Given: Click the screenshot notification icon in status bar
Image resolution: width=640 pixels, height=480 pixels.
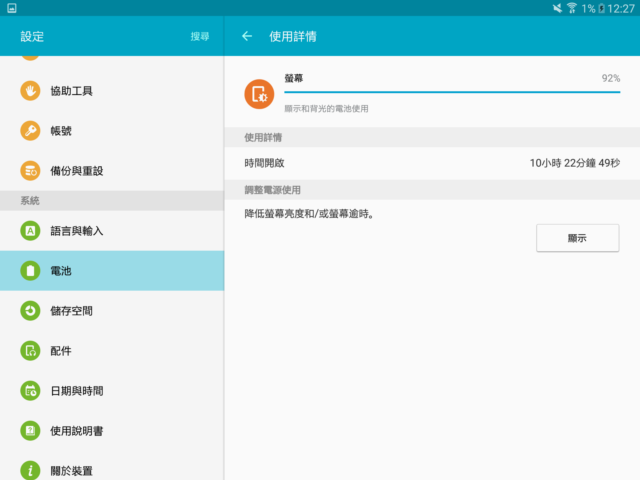Looking at the screenshot, I should pyautogui.click(x=12, y=8).
